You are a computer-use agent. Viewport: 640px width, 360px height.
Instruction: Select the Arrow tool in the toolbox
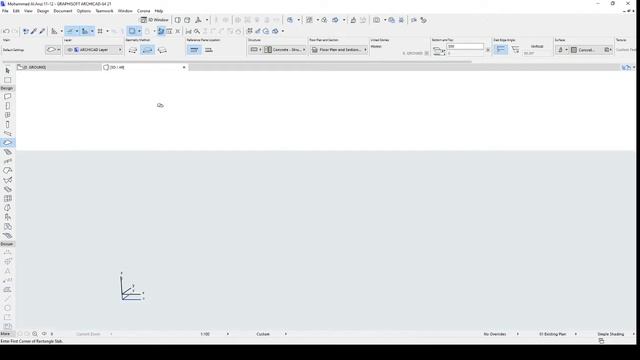pos(7,71)
